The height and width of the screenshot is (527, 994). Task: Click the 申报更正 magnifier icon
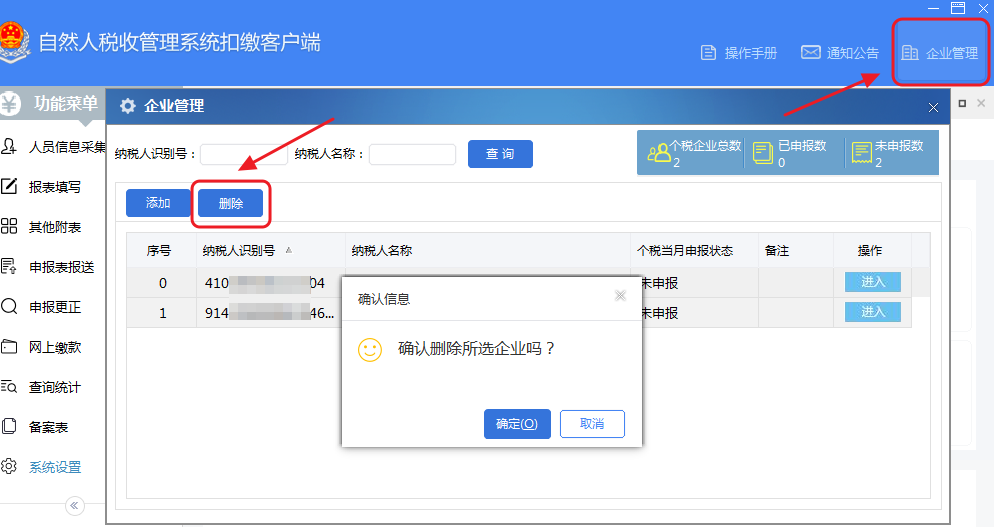point(9,306)
